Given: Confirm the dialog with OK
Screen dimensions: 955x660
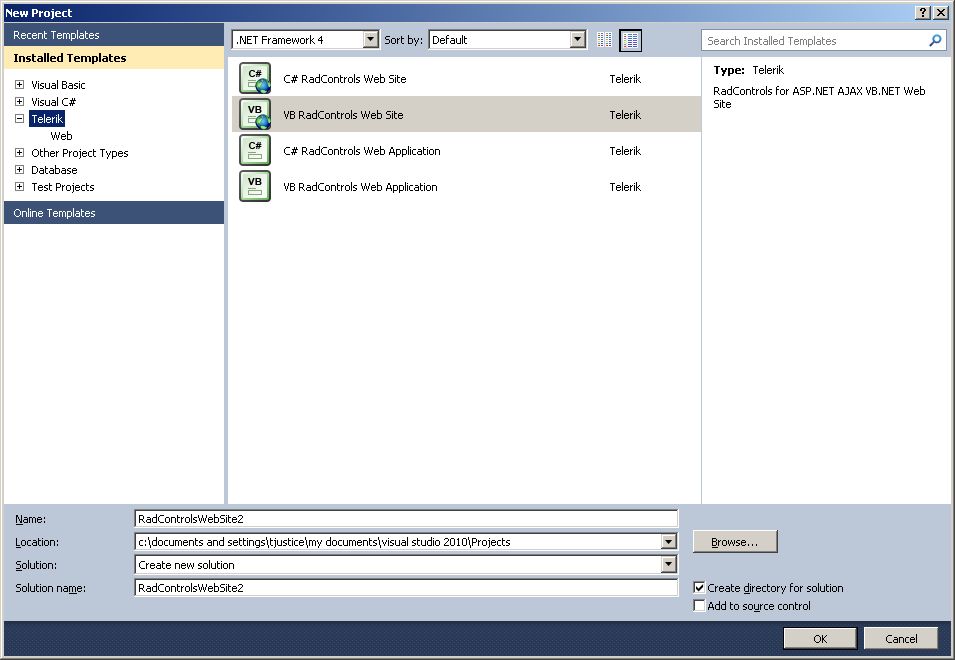Looking at the screenshot, I should pyautogui.click(x=820, y=639).
